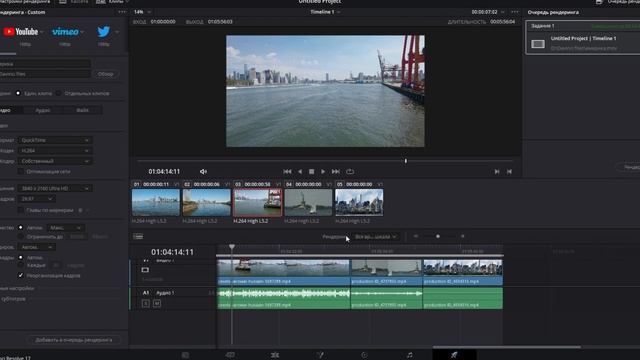Expand the Twitter preset options arrow
Image resolution: width=640 pixels, height=360 pixels.
tap(117, 32)
